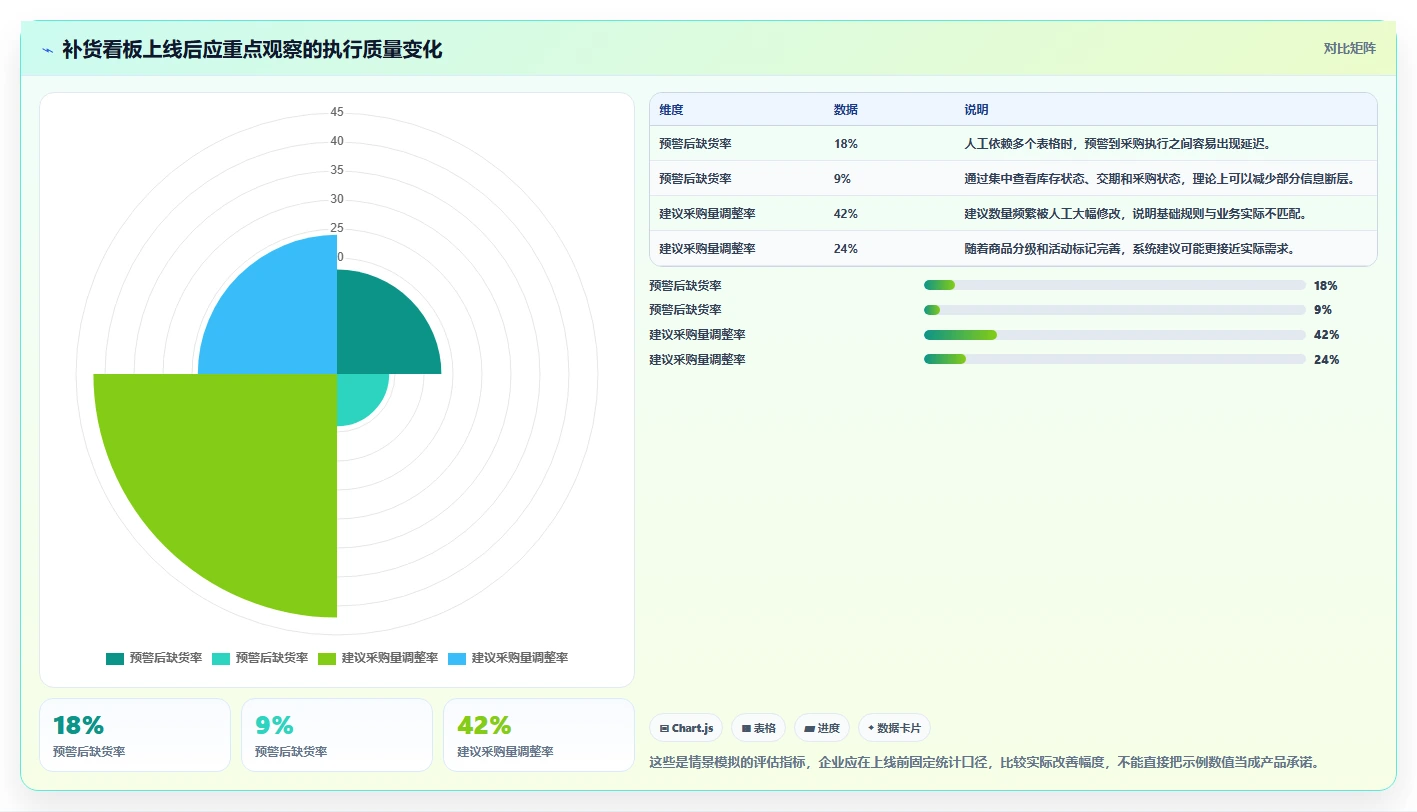Click the dark teal legend swatch
The width and height of the screenshot is (1417, 812).
115,658
